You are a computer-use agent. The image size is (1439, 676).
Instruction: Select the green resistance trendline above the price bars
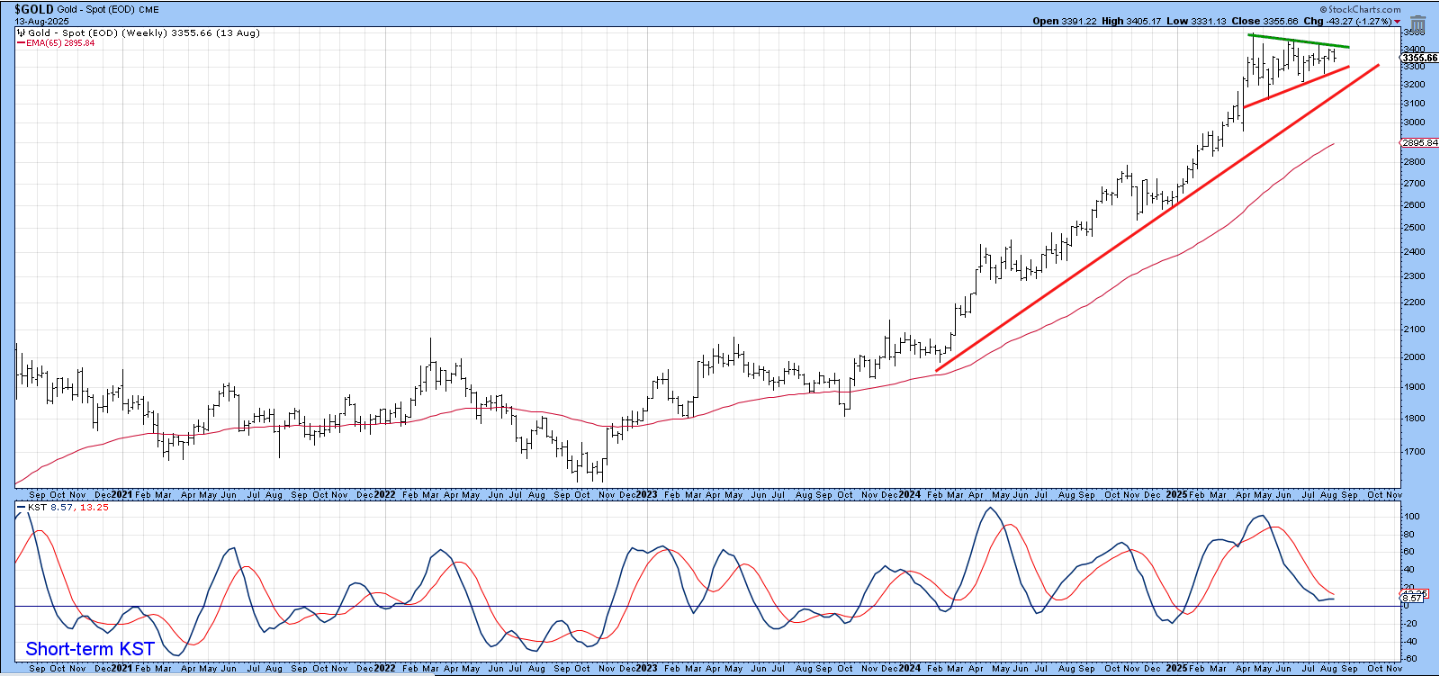click(1300, 41)
